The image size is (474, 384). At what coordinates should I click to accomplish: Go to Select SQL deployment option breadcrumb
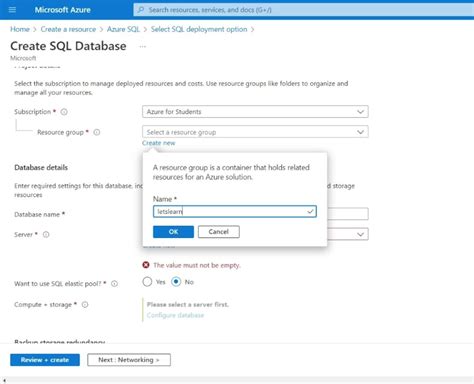click(x=199, y=29)
